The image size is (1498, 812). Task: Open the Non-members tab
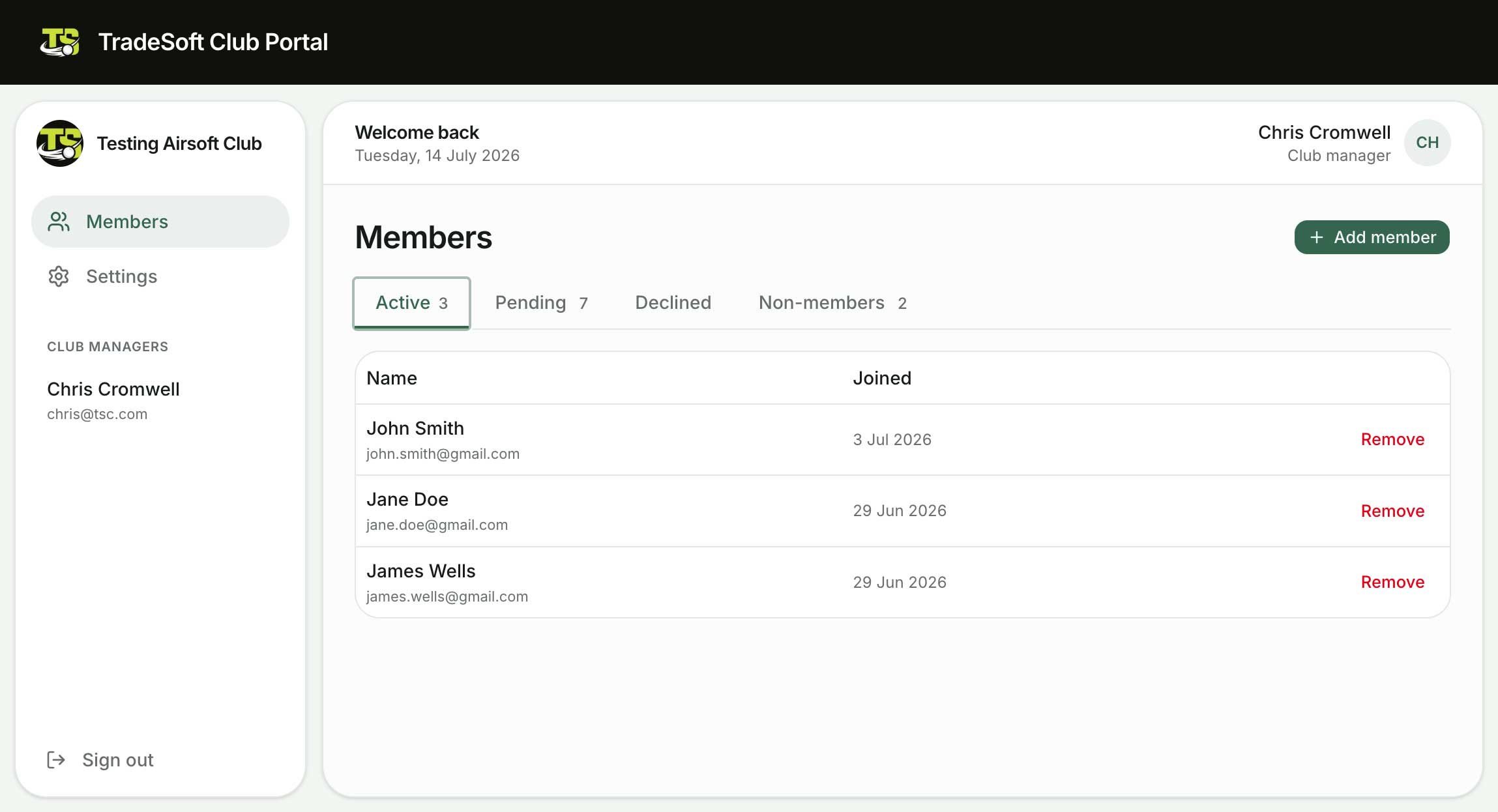coord(832,303)
